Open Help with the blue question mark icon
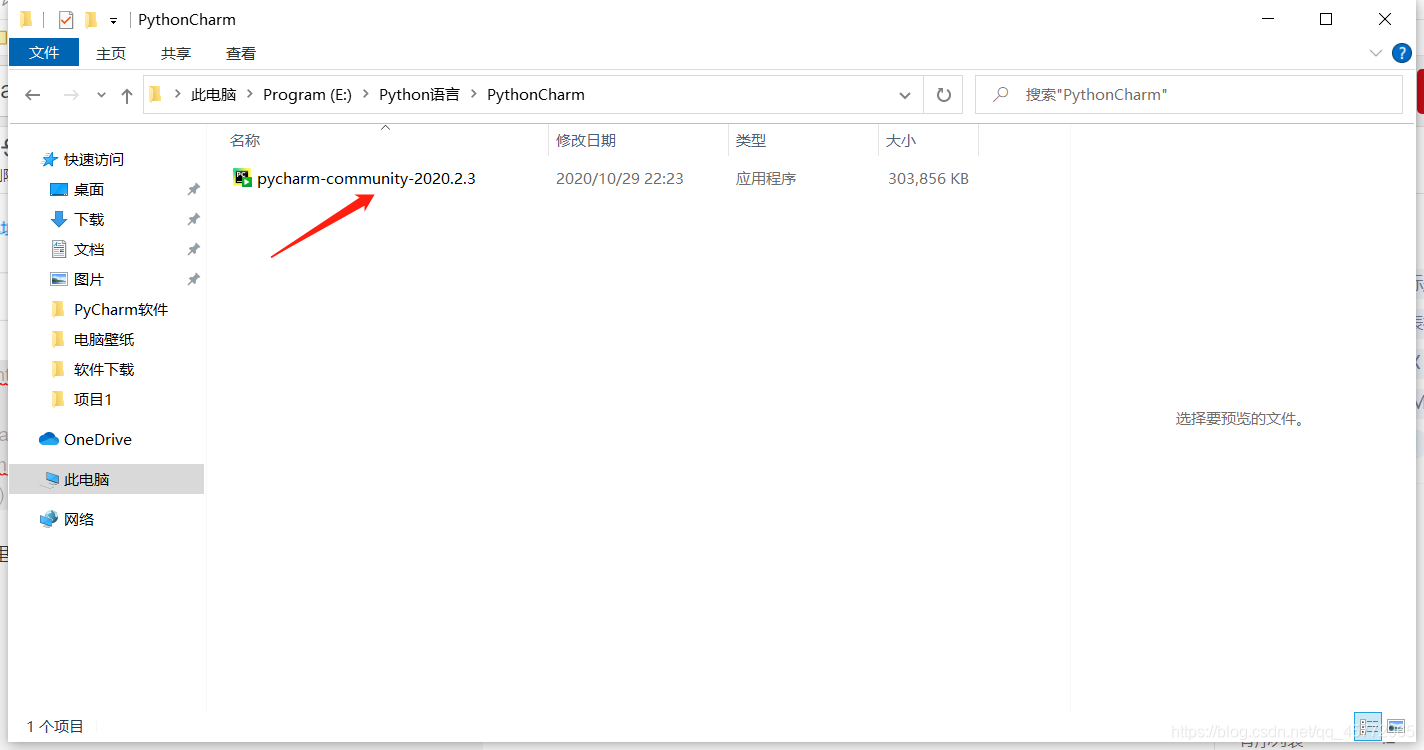The image size is (1424, 750). click(1400, 52)
